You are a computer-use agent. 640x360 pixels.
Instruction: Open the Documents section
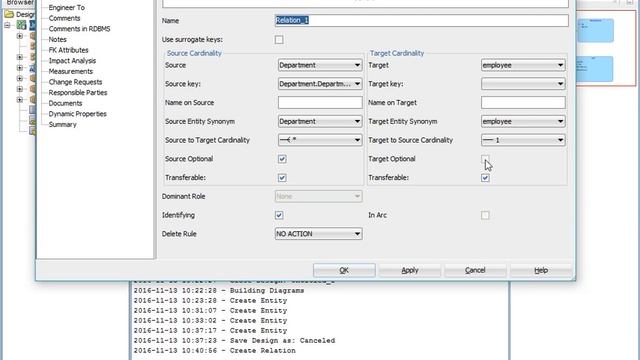[65, 103]
